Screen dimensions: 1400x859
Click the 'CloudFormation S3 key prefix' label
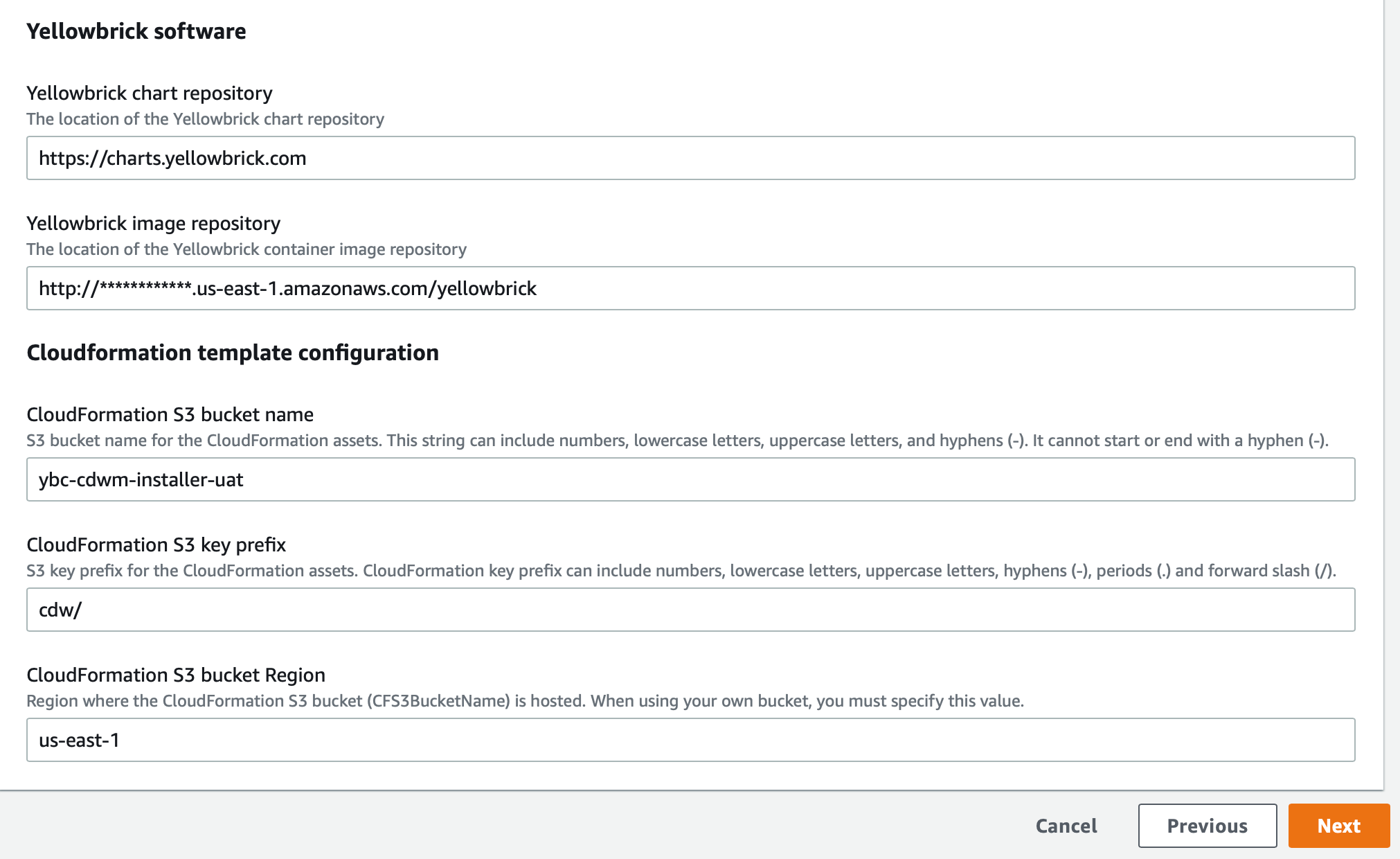(156, 544)
